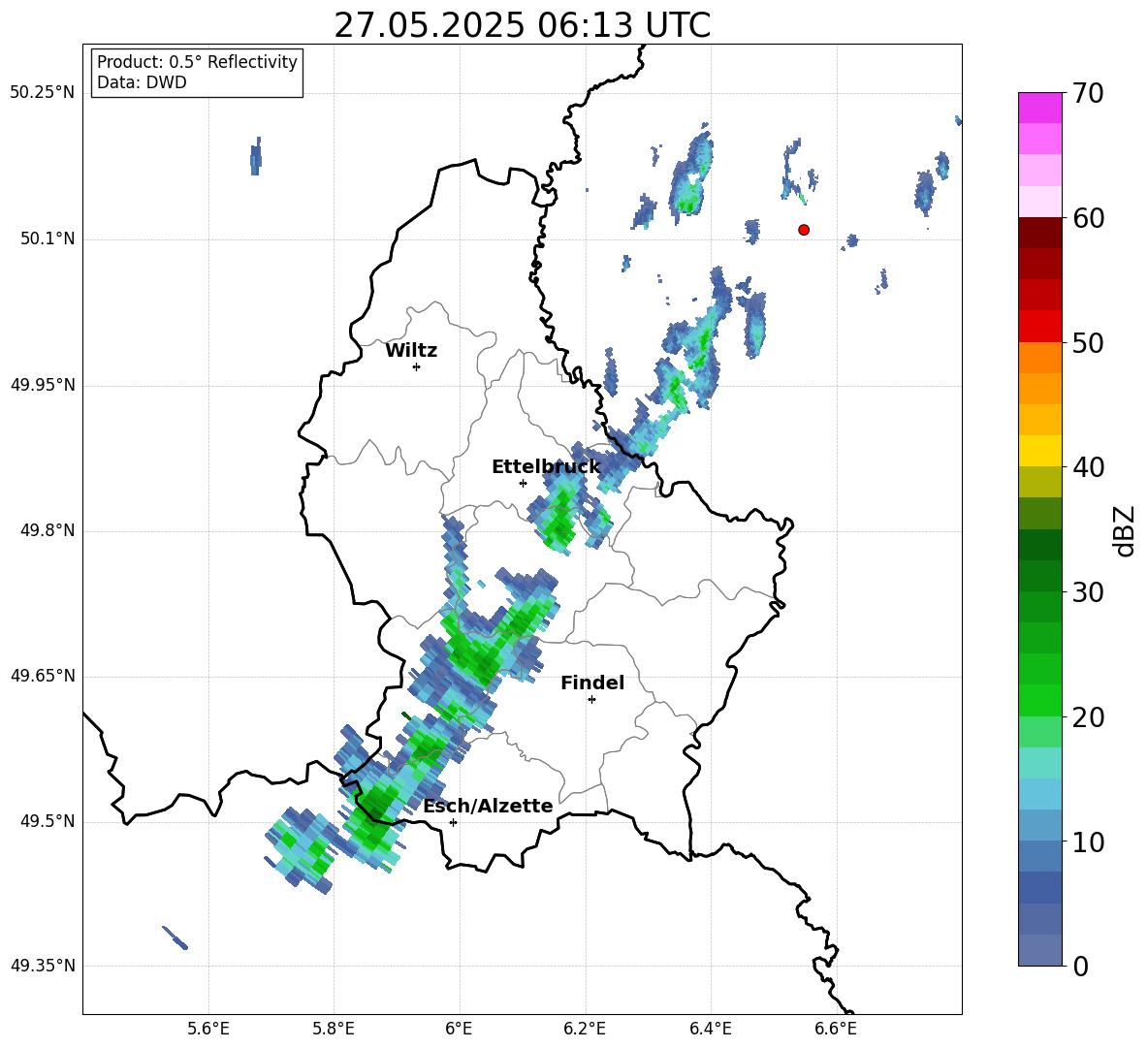Click the yellow colorbar swatch at 40
1148x1048 pixels.
pos(1039,451)
